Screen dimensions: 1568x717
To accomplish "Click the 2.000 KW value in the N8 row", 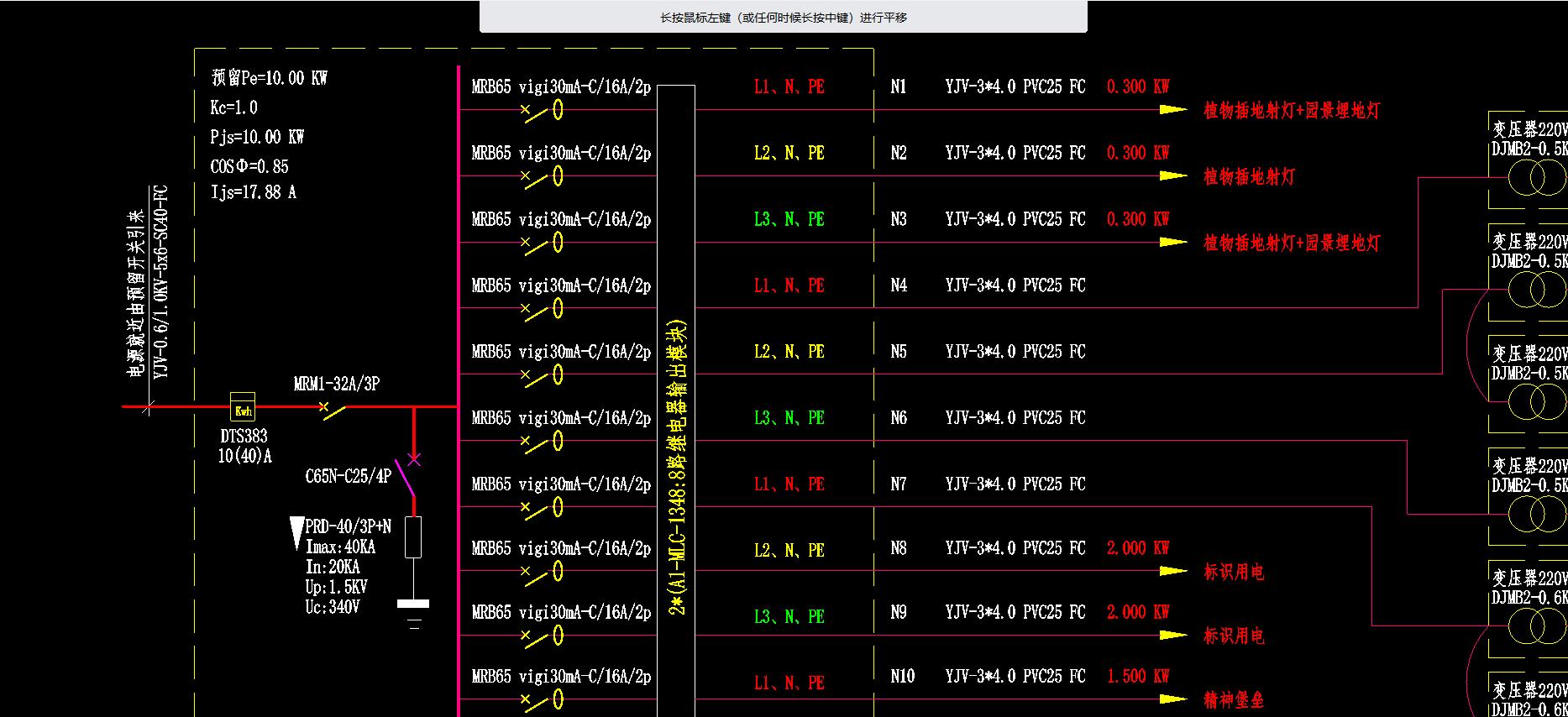I will point(1138,548).
